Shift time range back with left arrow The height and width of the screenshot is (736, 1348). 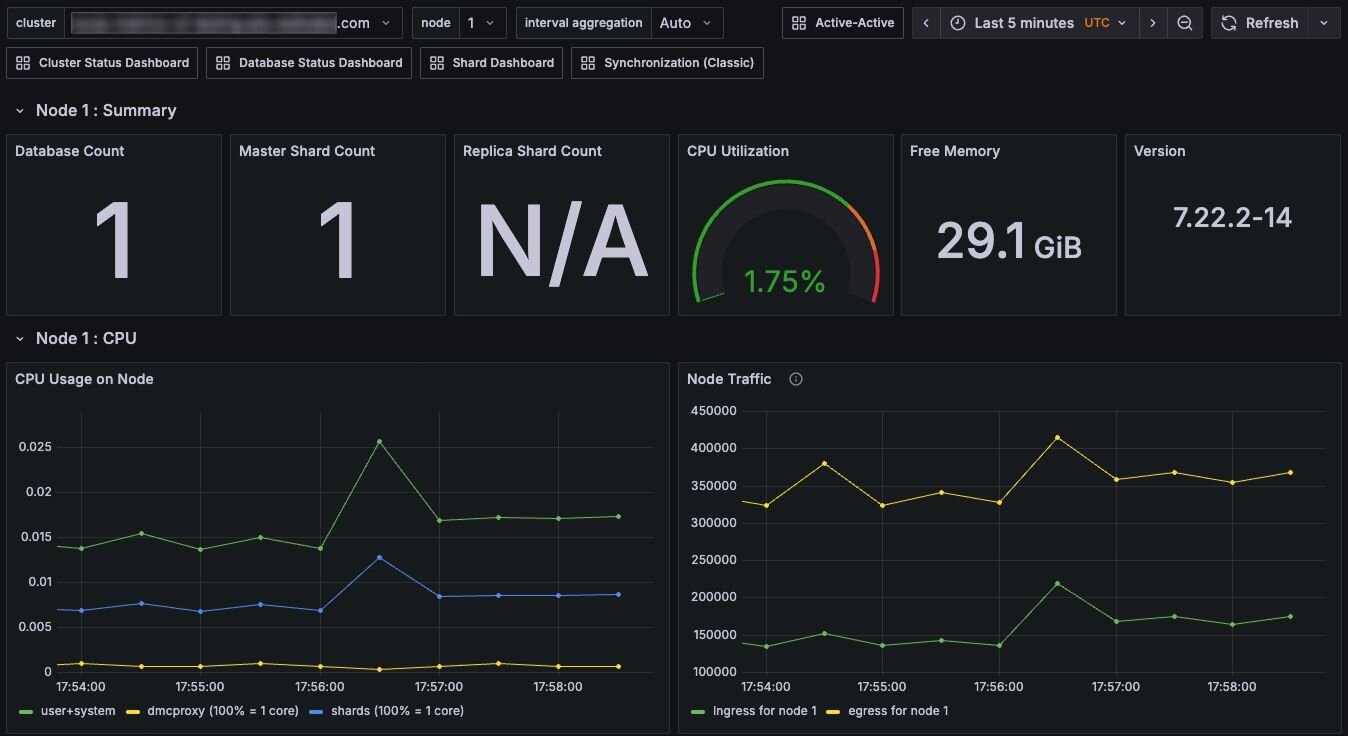point(925,22)
